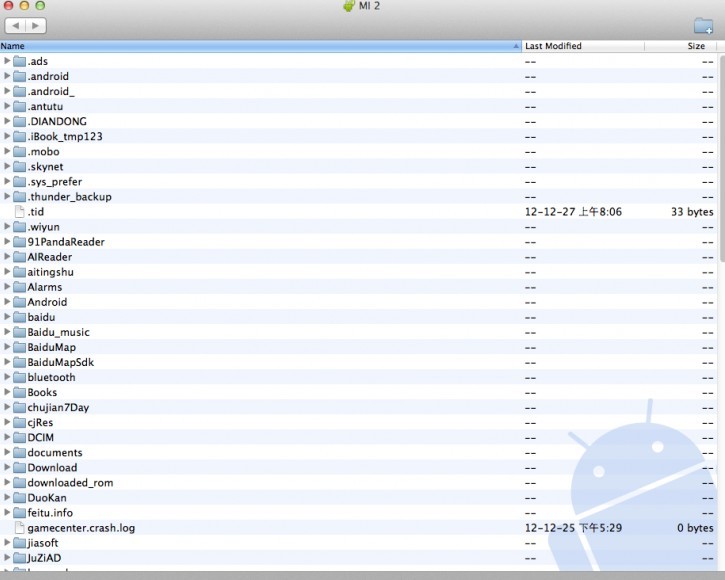Screen dimensions: 725x580
Task: Click the .DIANDONG folder icon
Action: point(19,122)
